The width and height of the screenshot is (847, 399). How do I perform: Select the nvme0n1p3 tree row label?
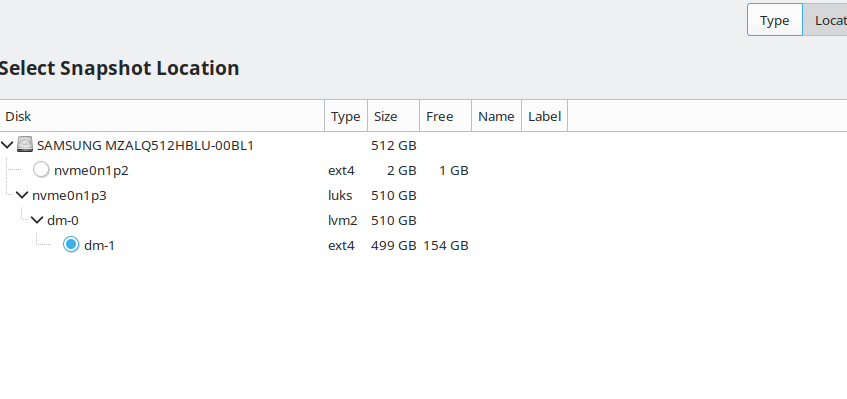(x=69, y=195)
